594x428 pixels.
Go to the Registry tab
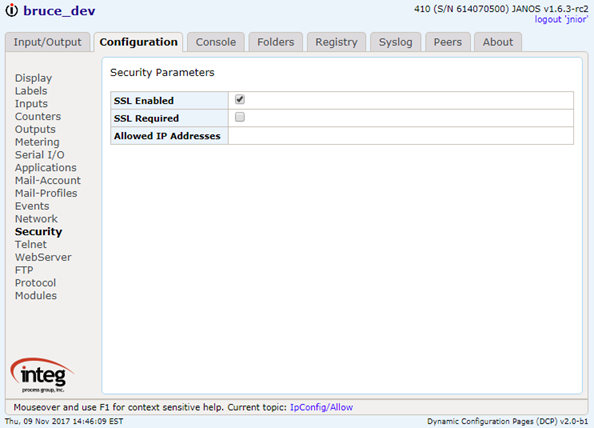click(336, 42)
